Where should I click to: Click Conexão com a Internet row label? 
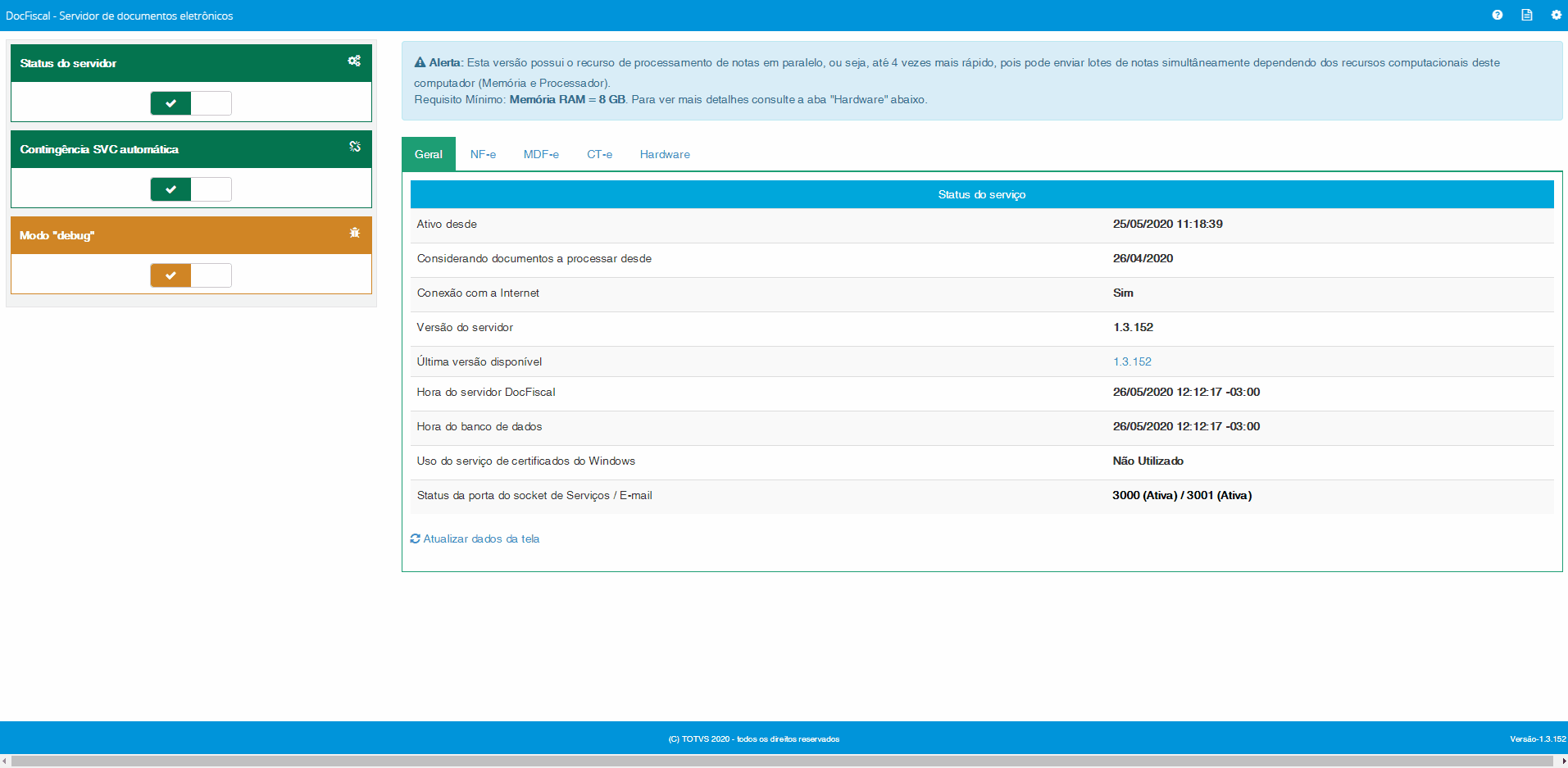point(478,293)
